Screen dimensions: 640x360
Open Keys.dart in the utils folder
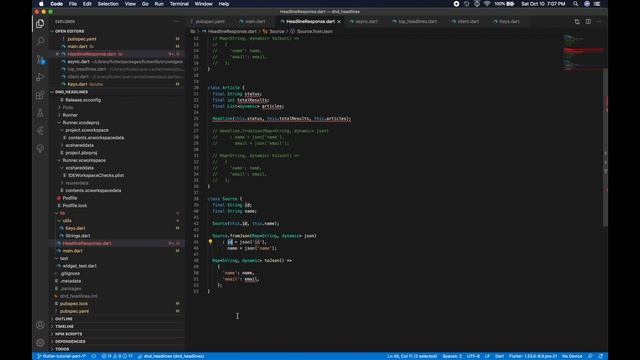(x=76, y=228)
